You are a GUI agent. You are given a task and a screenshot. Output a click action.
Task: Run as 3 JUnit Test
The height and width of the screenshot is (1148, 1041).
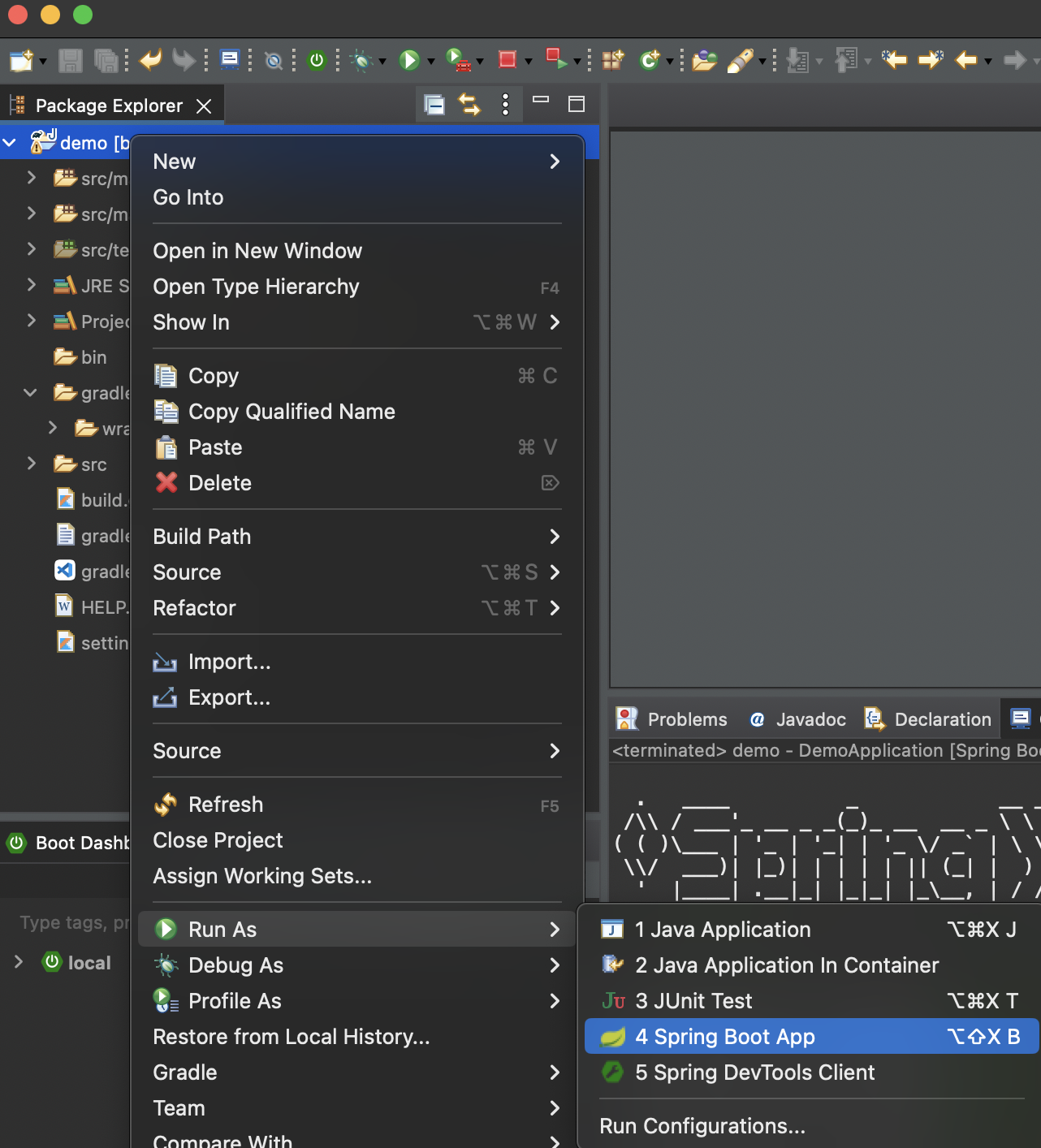(x=811, y=1001)
